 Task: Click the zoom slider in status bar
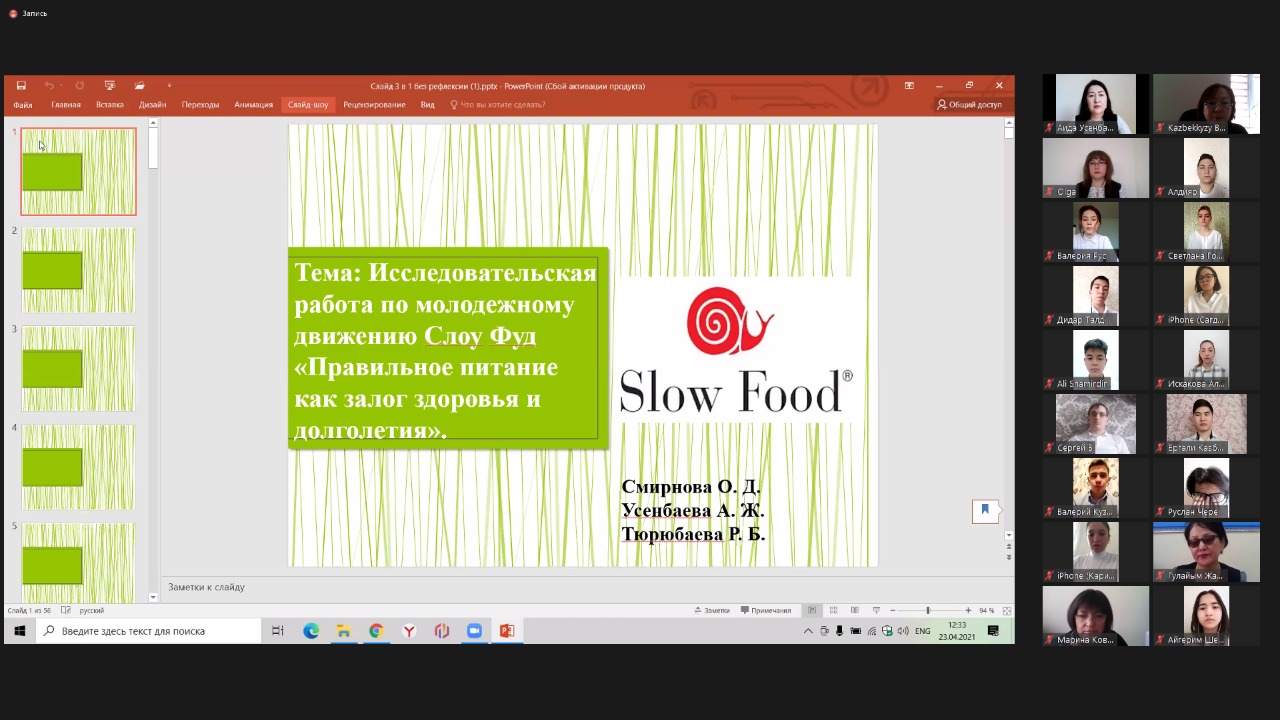point(928,610)
